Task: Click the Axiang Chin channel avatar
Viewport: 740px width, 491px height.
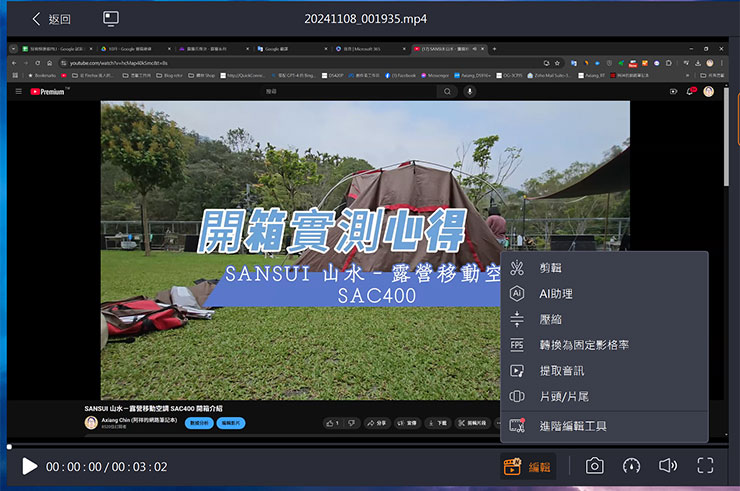Action: 91,423
